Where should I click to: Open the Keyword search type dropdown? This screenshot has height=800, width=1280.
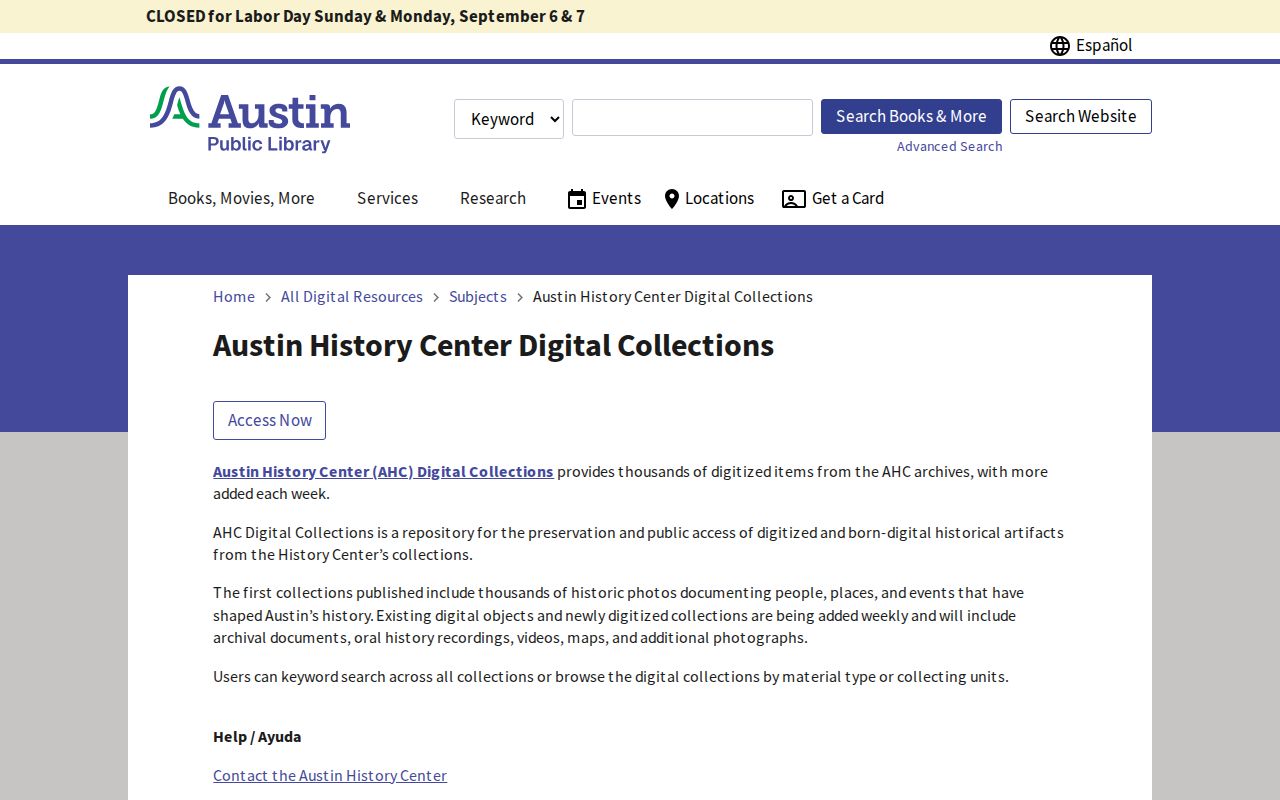point(509,119)
